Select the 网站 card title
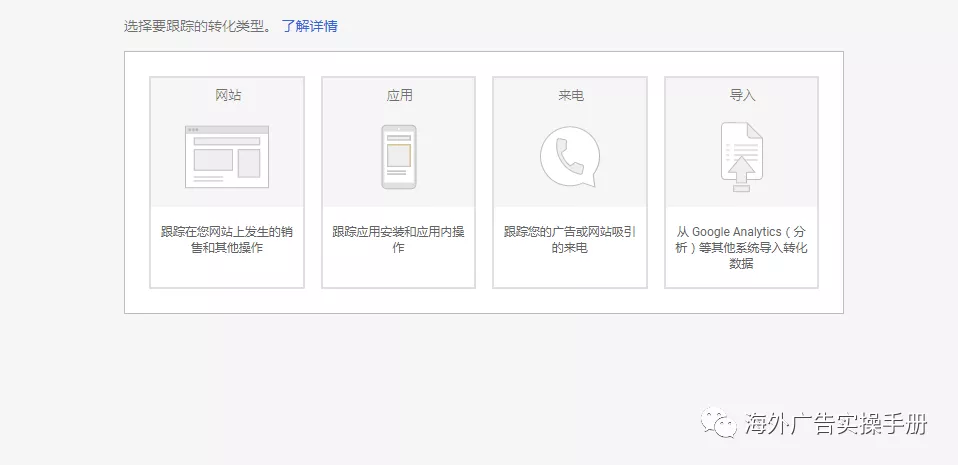Screen dimensions: 958x465 click(228, 95)
